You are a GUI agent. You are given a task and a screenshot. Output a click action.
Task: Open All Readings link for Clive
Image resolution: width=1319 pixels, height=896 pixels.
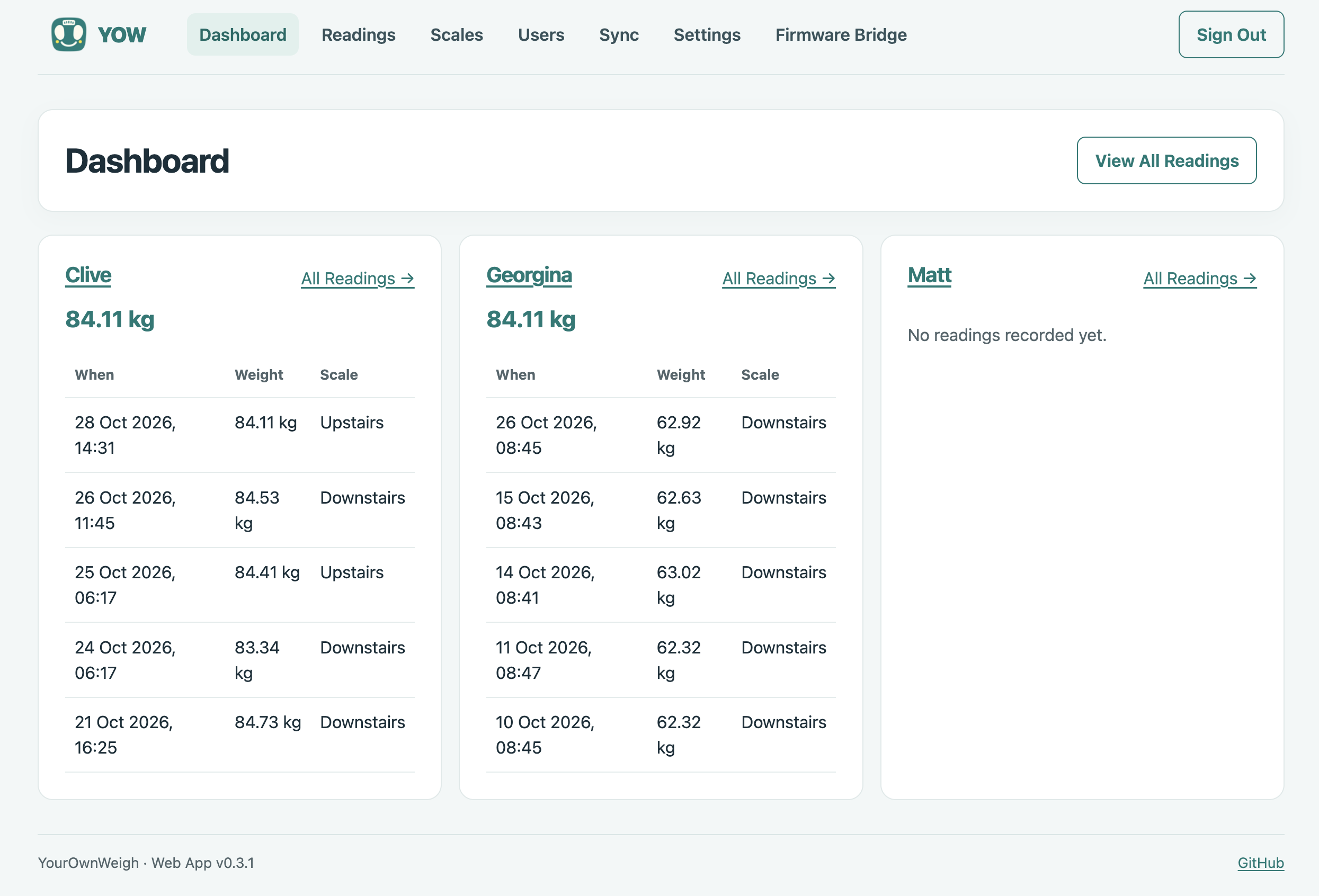click(358, 279)
